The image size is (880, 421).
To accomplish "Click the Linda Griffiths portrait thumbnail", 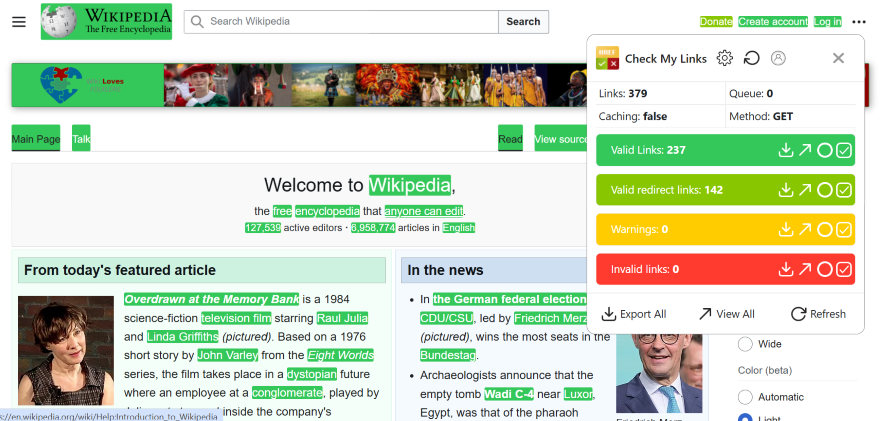I will pos(66,351).
